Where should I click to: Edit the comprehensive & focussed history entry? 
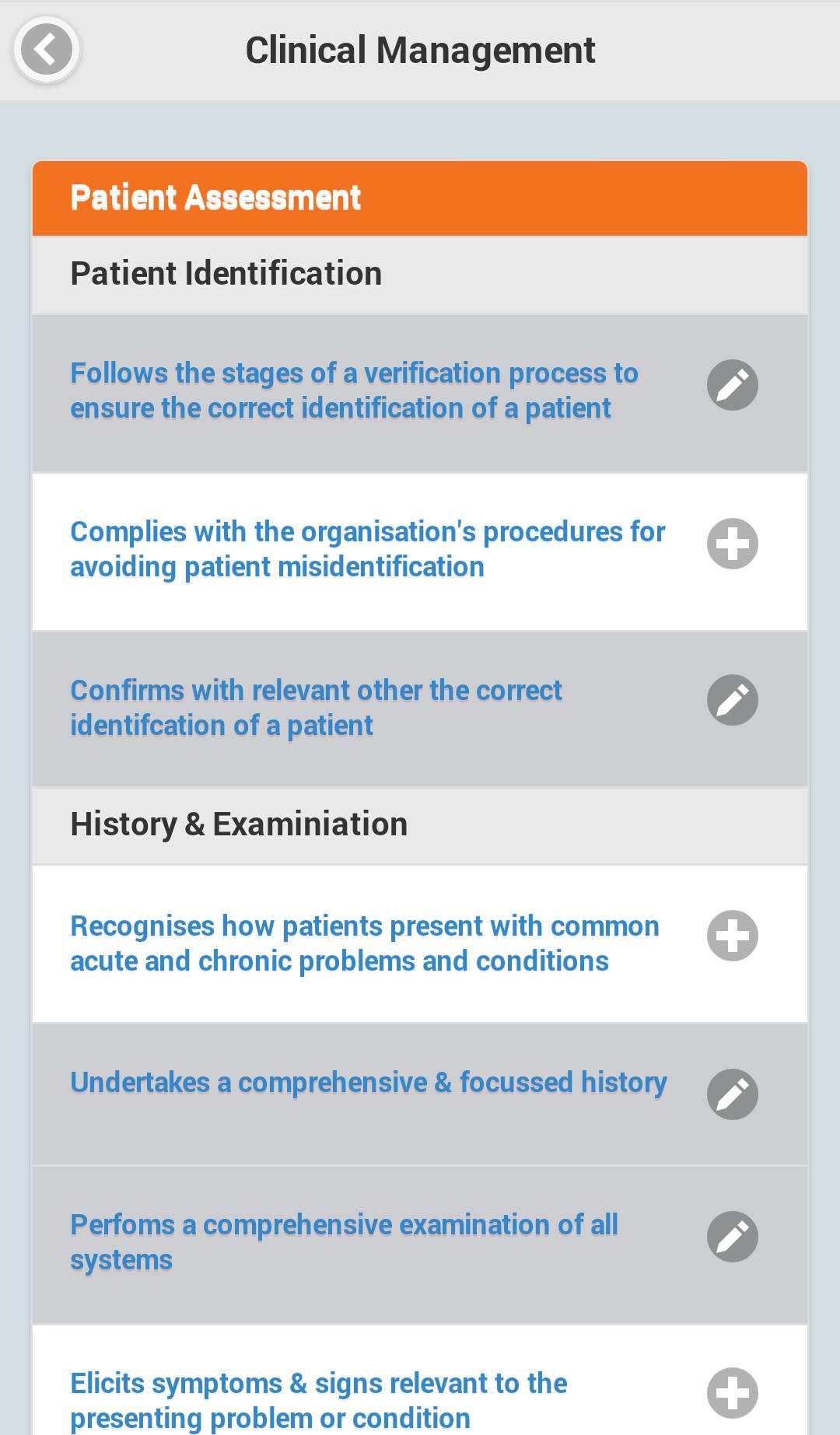point(732,1094)
